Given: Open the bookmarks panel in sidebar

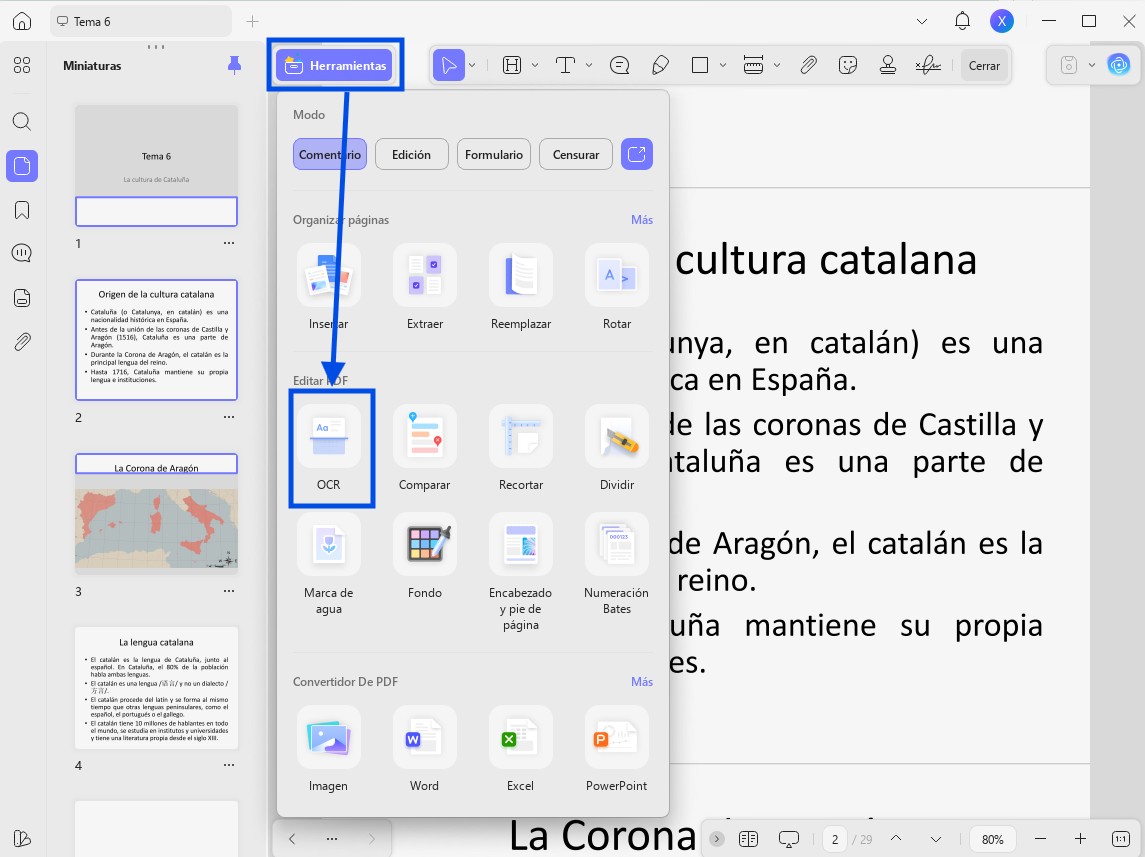Looking at the screenshot, I should pos(22,210).
